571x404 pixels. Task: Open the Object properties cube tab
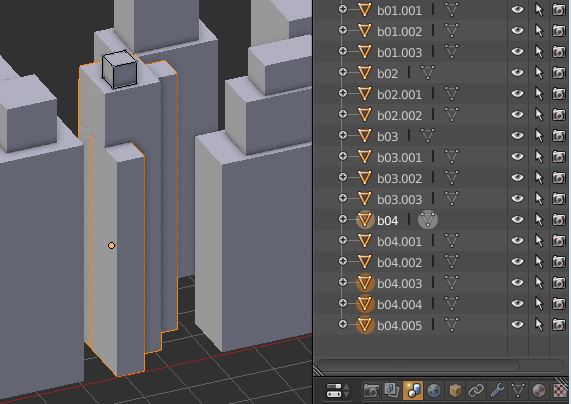pos(455,391)
